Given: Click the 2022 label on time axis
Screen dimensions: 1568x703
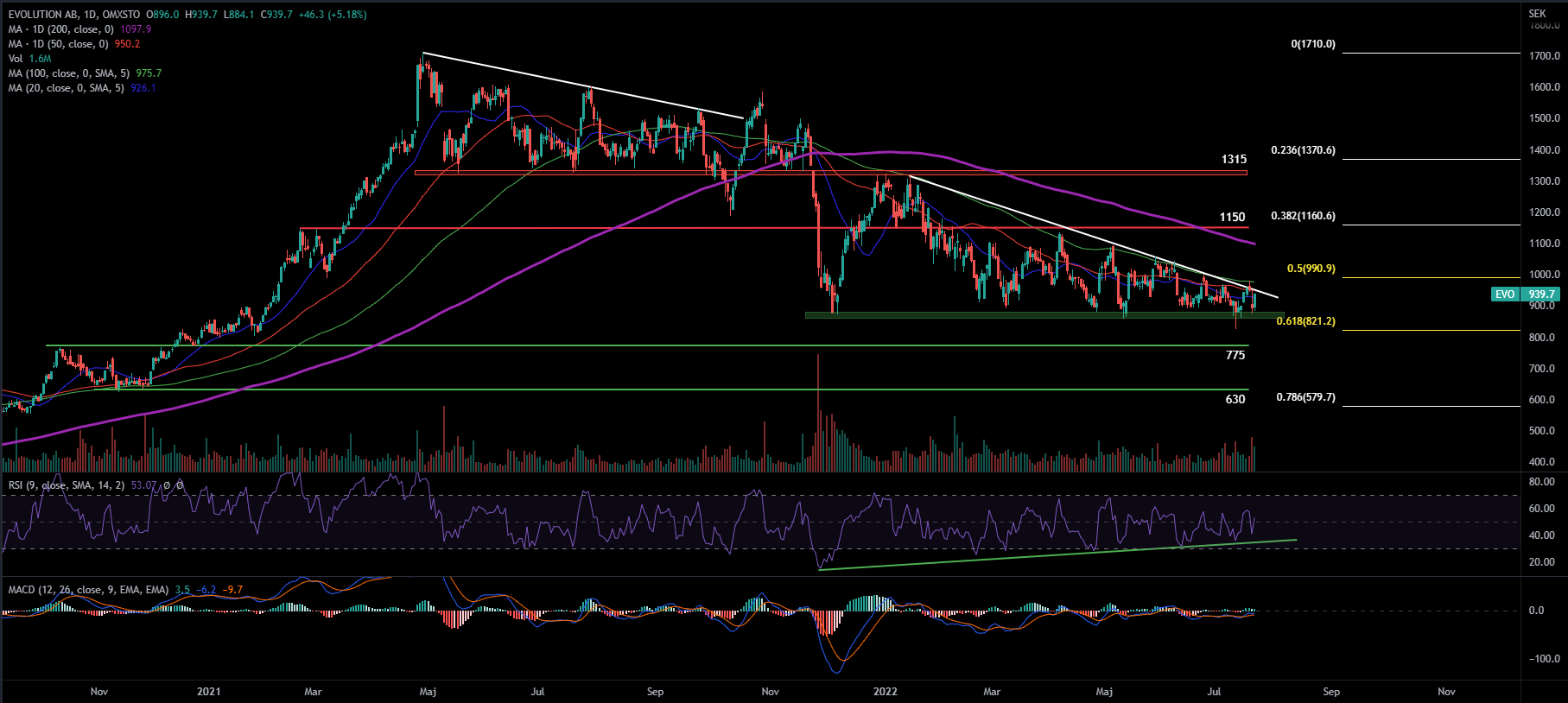Looking at the screenshot, I should (x=886, y=692).
